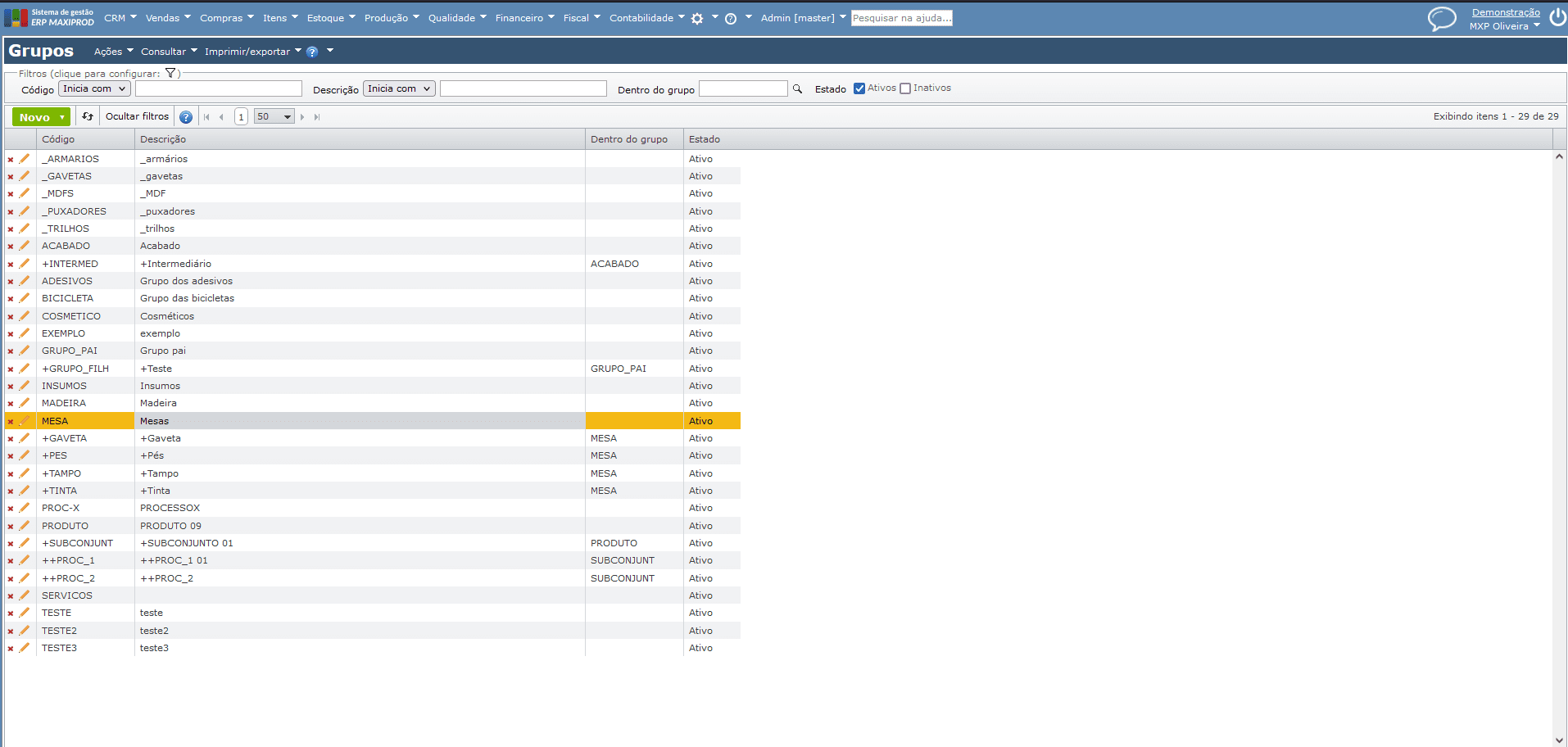Open the Demonstração link

click(1506, 12)
